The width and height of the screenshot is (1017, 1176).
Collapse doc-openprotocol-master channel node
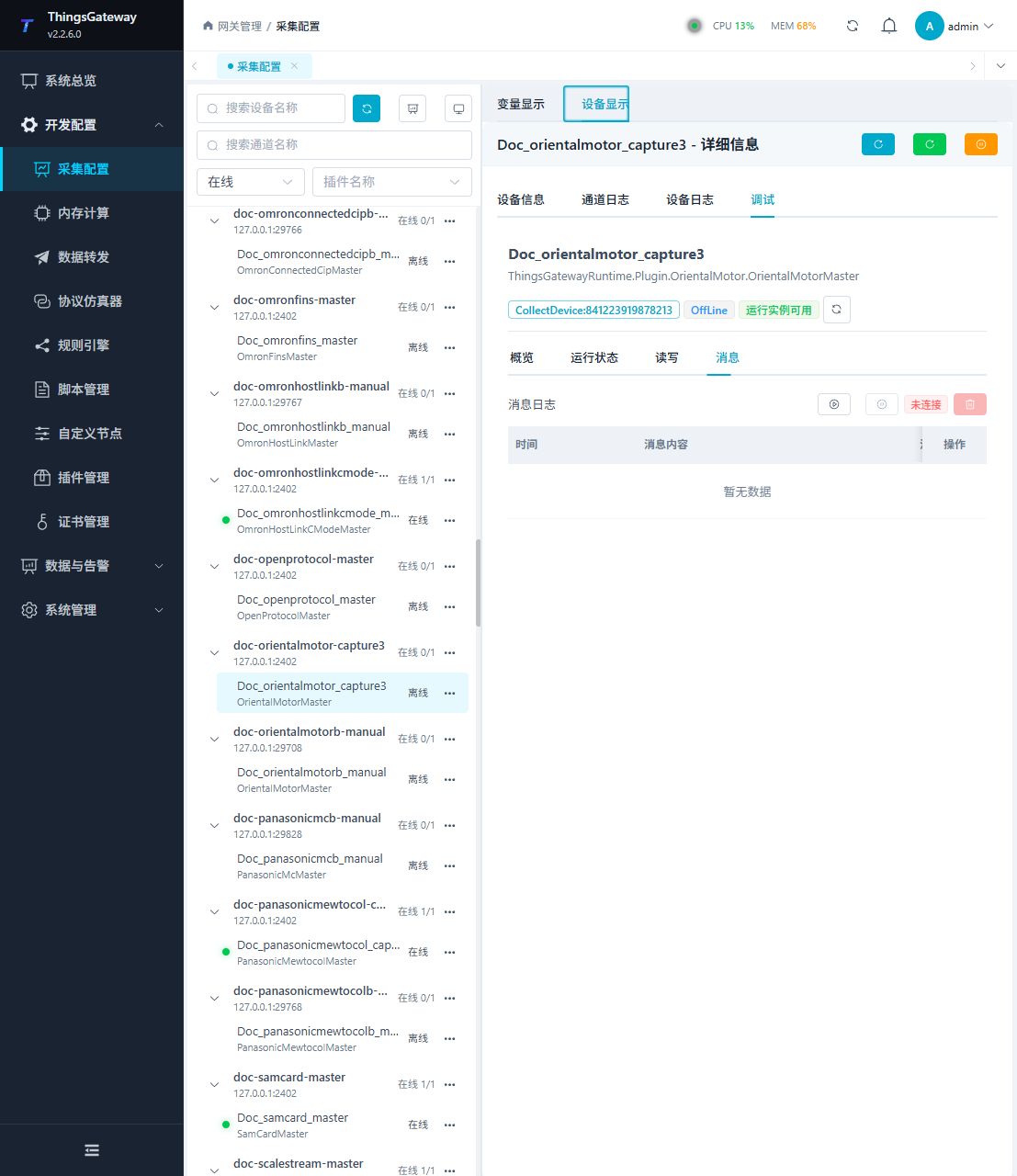tap(214, 566)
